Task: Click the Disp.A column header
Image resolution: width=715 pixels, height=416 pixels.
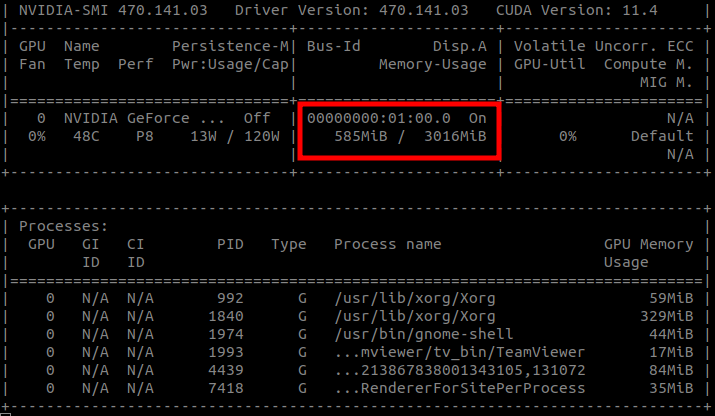Action: tap(460, 46)
